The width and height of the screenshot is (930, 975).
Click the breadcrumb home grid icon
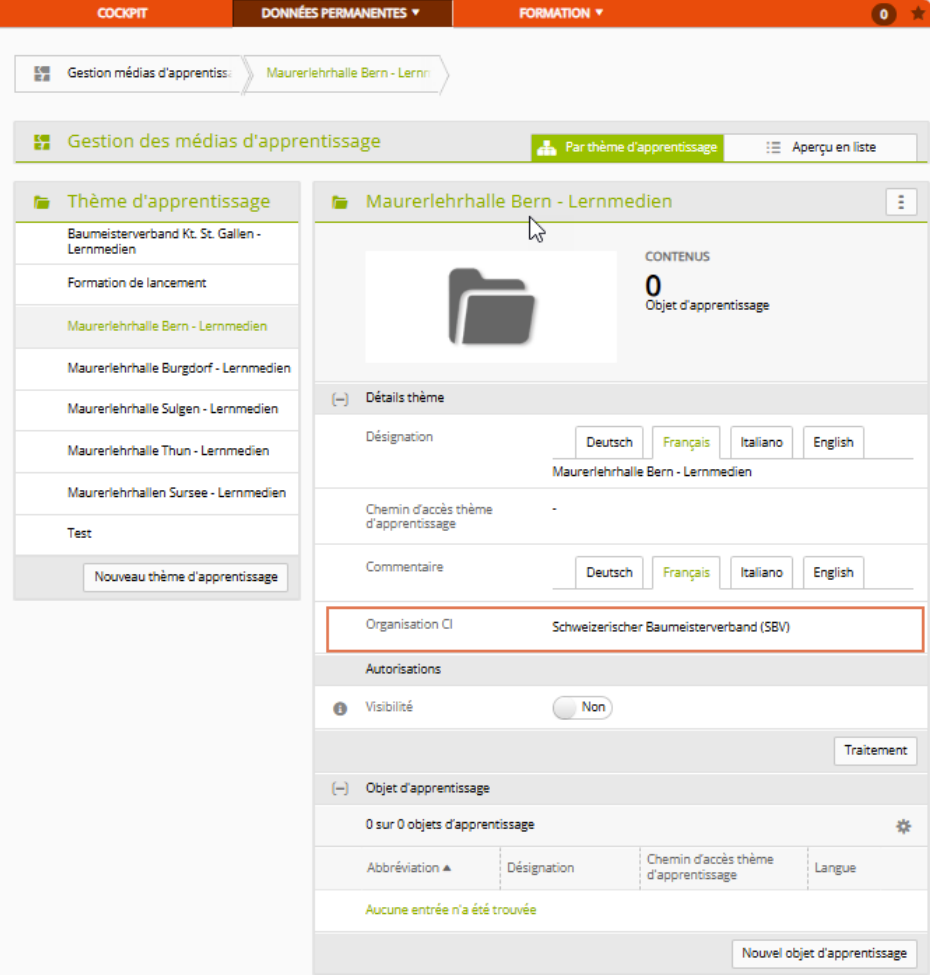tap(41, 74)
